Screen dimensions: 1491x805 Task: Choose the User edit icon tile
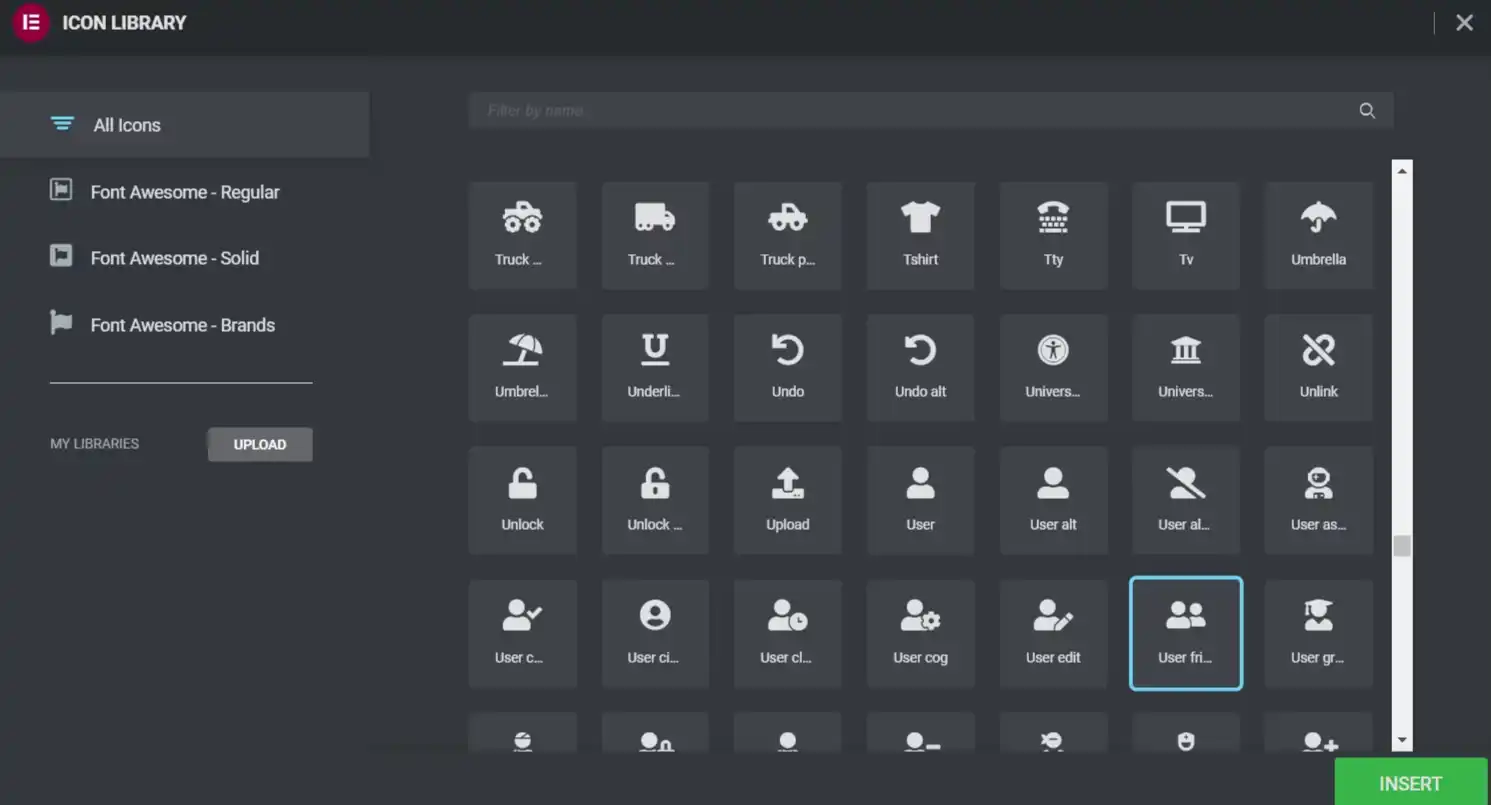coord(1053,634)
